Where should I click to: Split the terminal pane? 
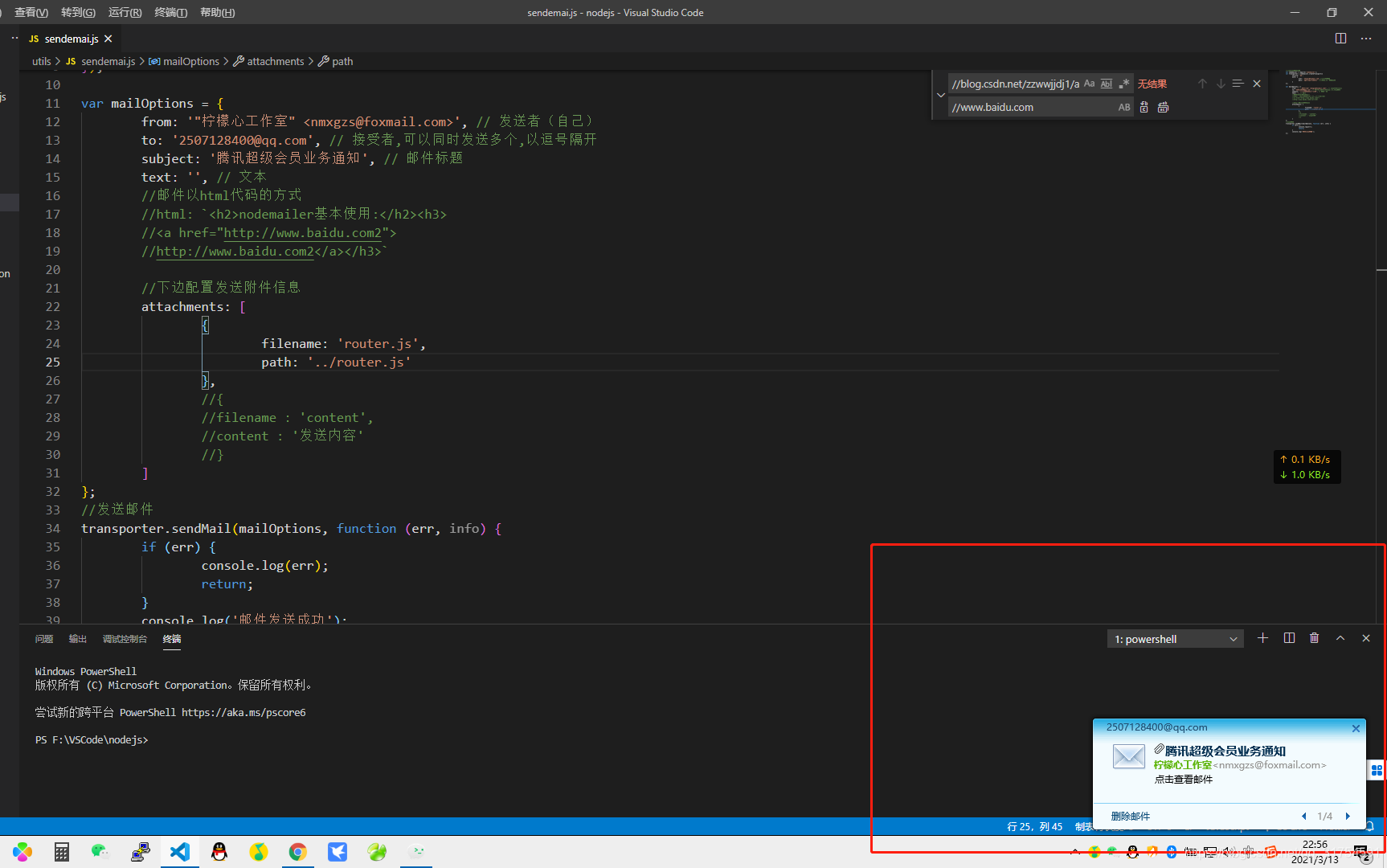click(1289, 638)
